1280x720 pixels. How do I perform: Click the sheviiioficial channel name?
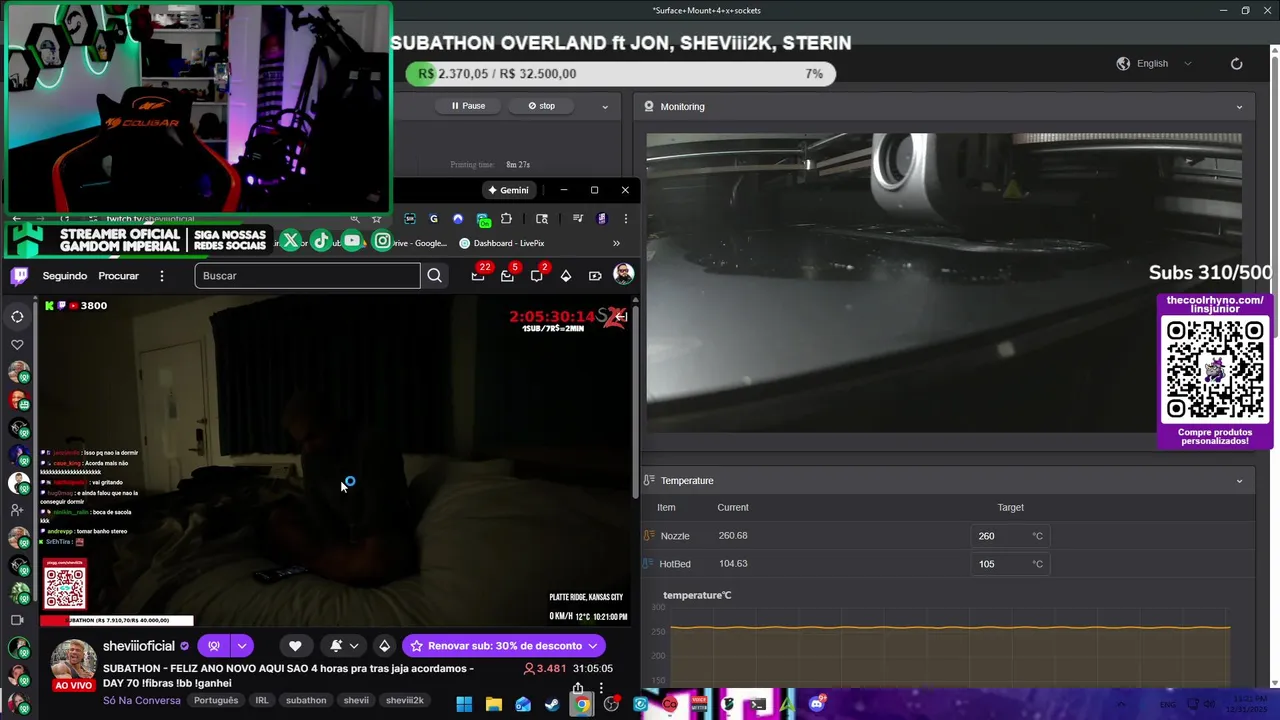(x=139, y=646)
